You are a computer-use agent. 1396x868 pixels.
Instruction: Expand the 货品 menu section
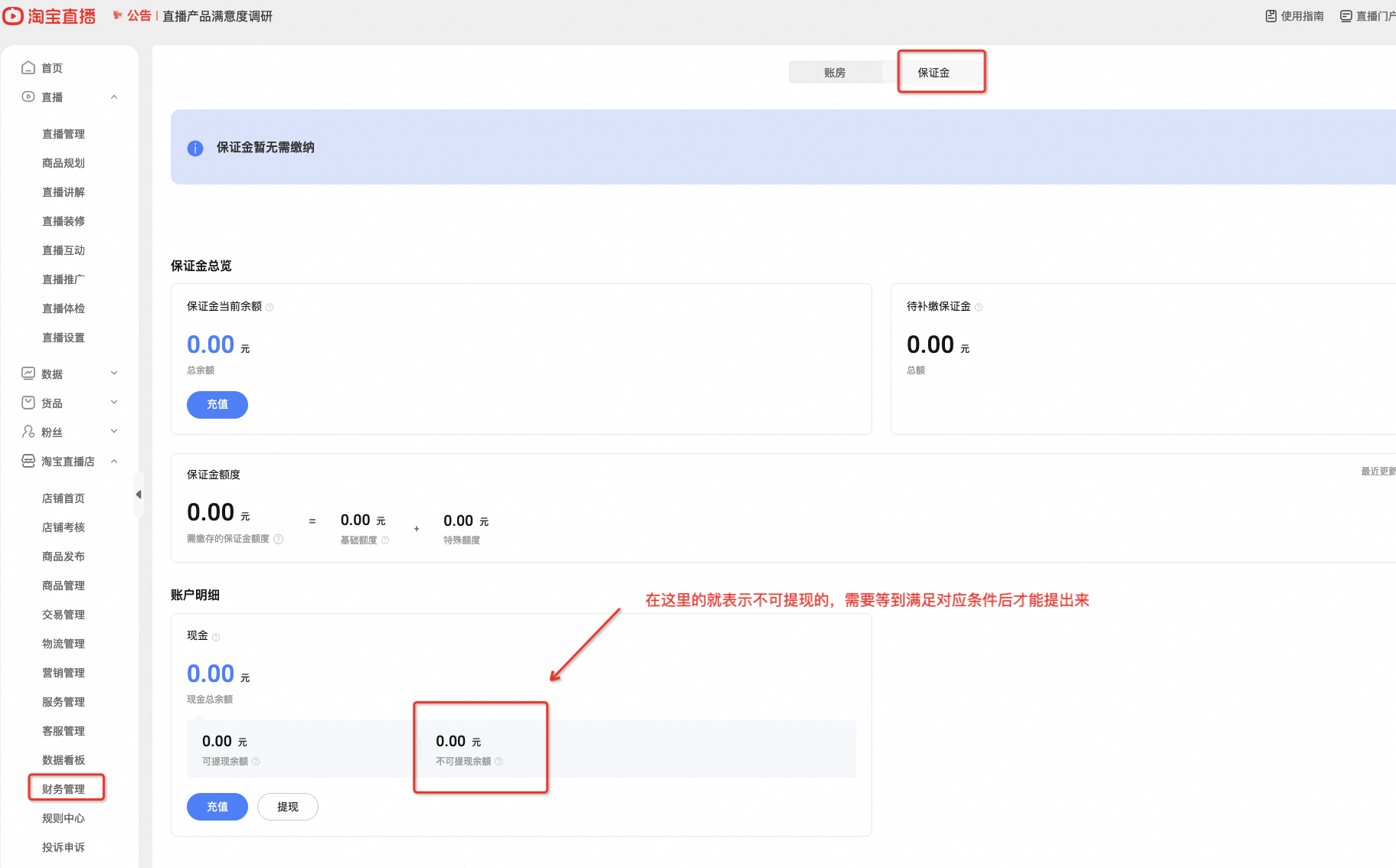[x=114, y=403]
